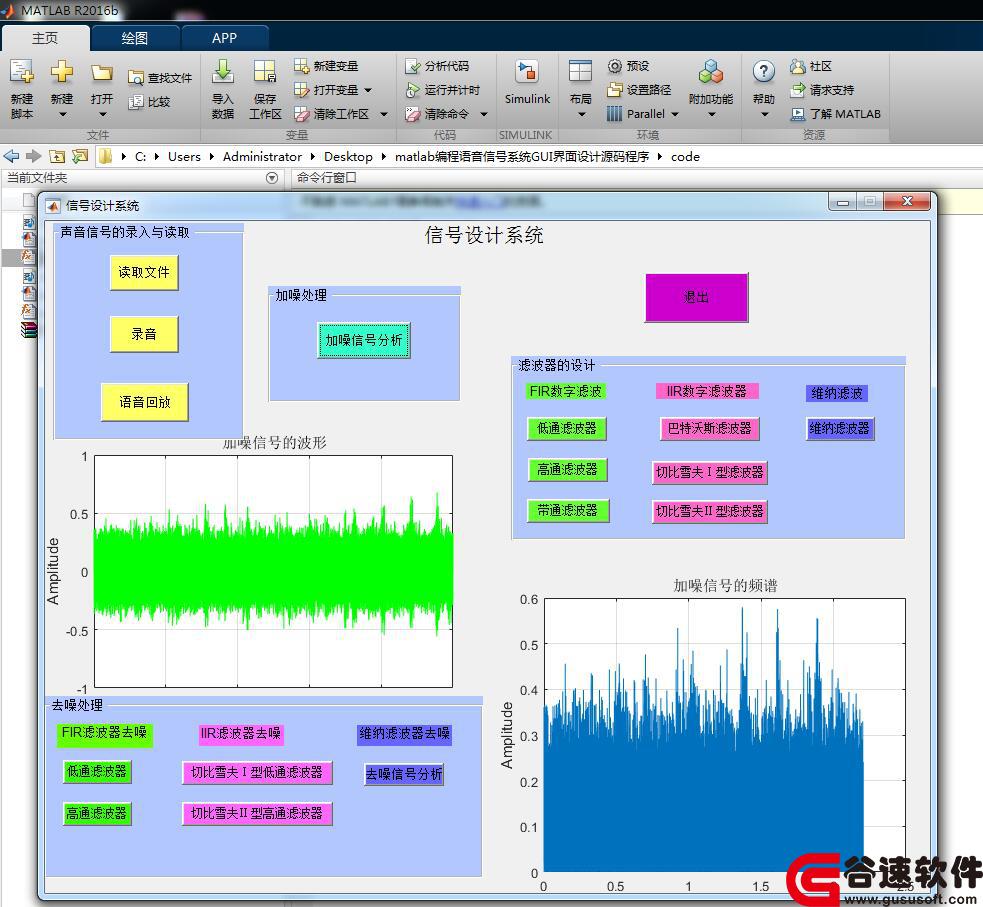The height and width of the screenshot is (907, 983).
Task: Click the 切比雪夫 I 型低通滤波器 button
Action: 257,773
